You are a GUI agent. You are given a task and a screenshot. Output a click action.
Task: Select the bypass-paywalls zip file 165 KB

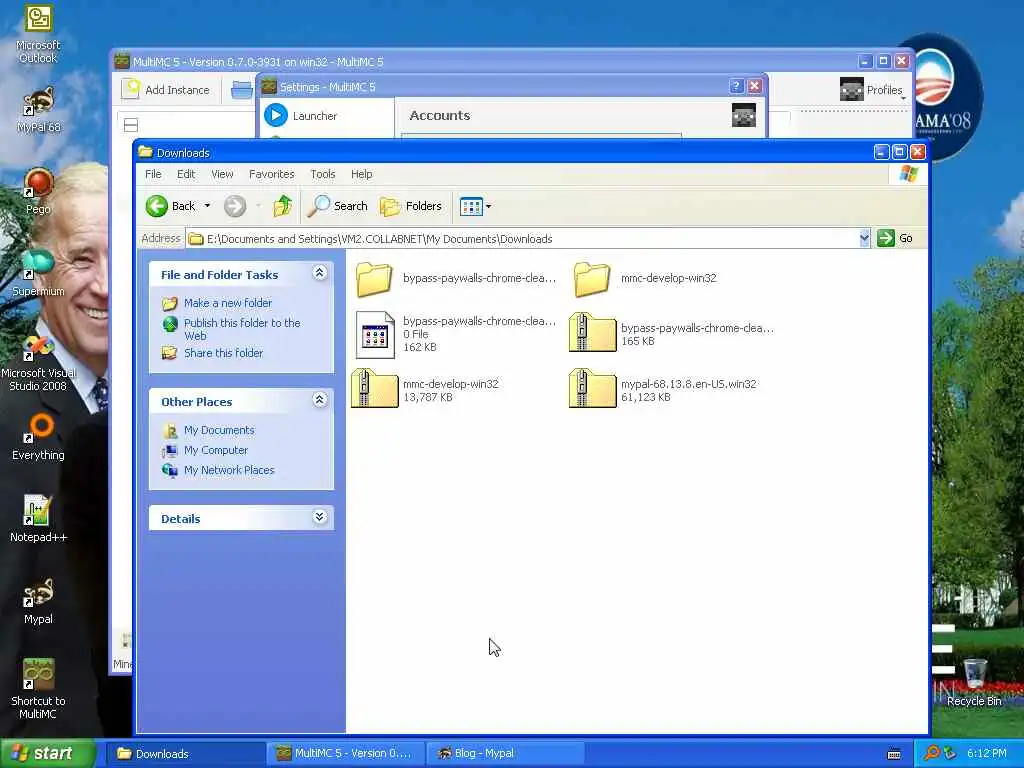click(x=592, y=332)
